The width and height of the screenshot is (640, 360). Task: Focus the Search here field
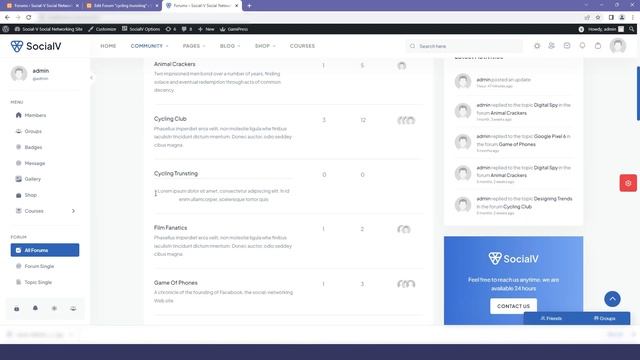(464, 46)
